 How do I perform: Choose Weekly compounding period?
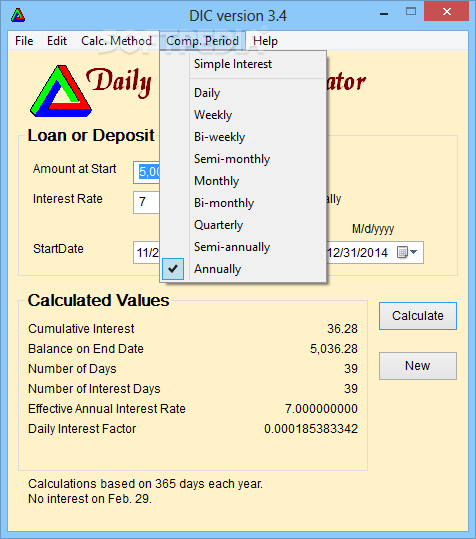tap(243, 115)
